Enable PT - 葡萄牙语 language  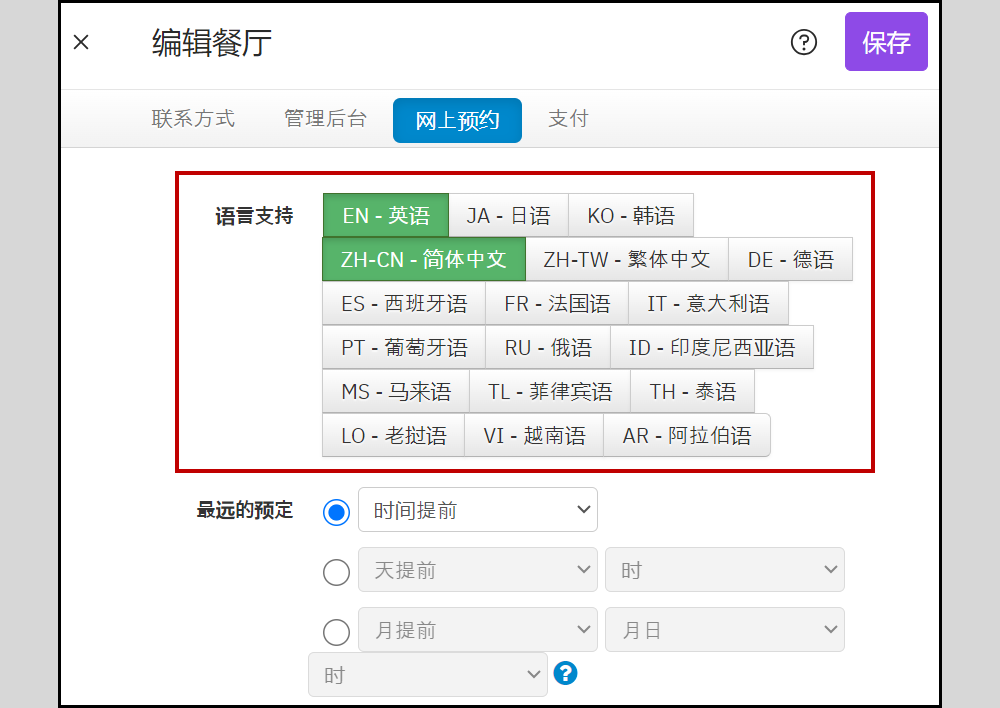404,348
